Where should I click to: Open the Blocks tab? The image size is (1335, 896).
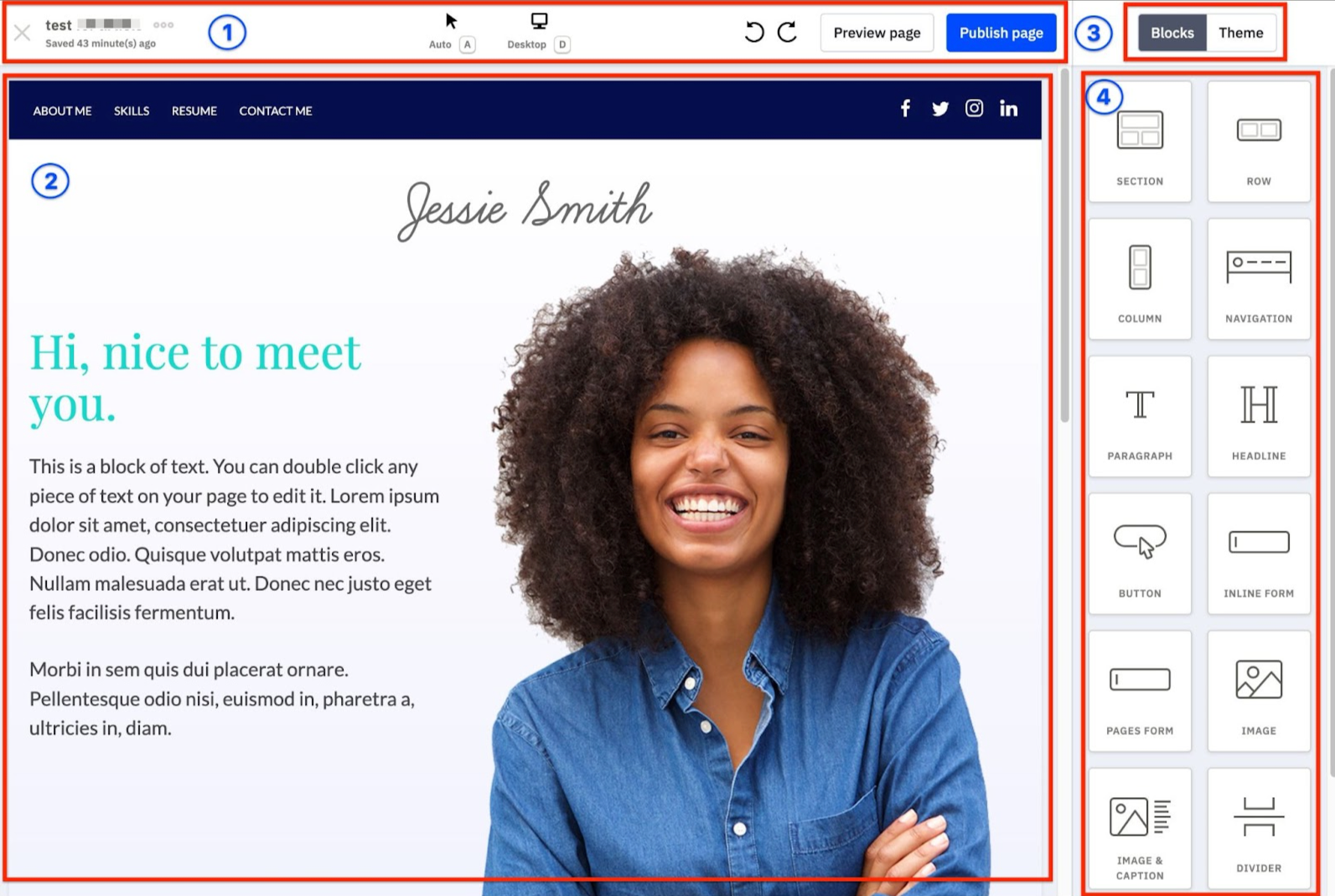pos(1172,33)
